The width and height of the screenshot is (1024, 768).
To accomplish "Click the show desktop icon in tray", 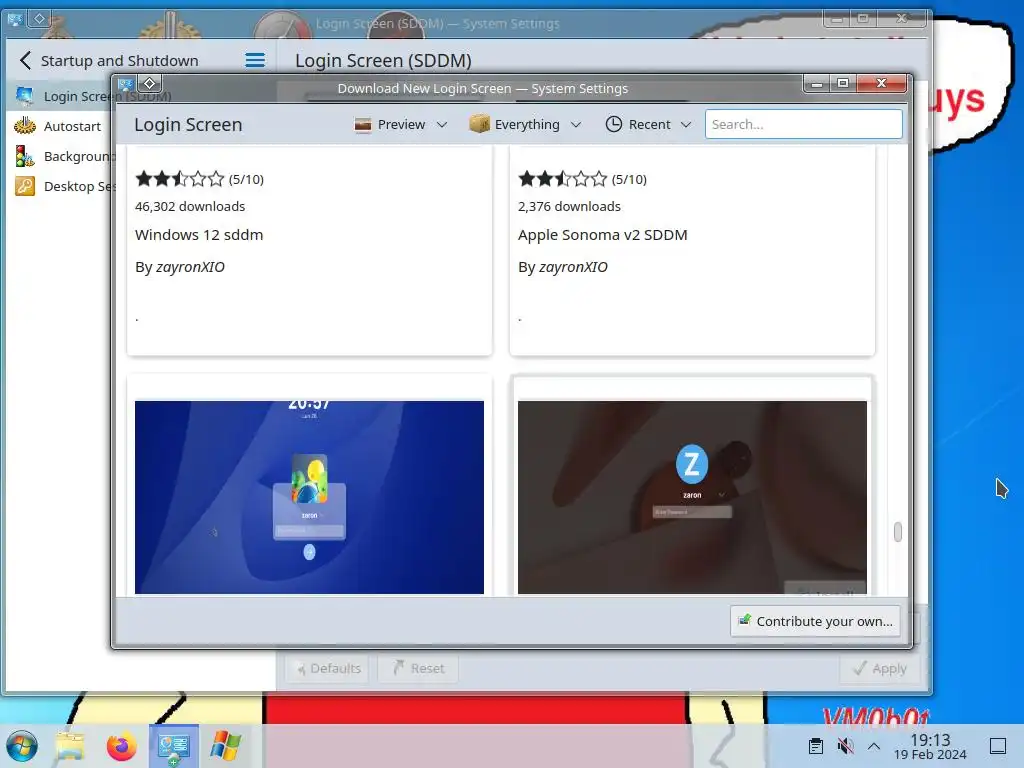I will click(998, 746).
